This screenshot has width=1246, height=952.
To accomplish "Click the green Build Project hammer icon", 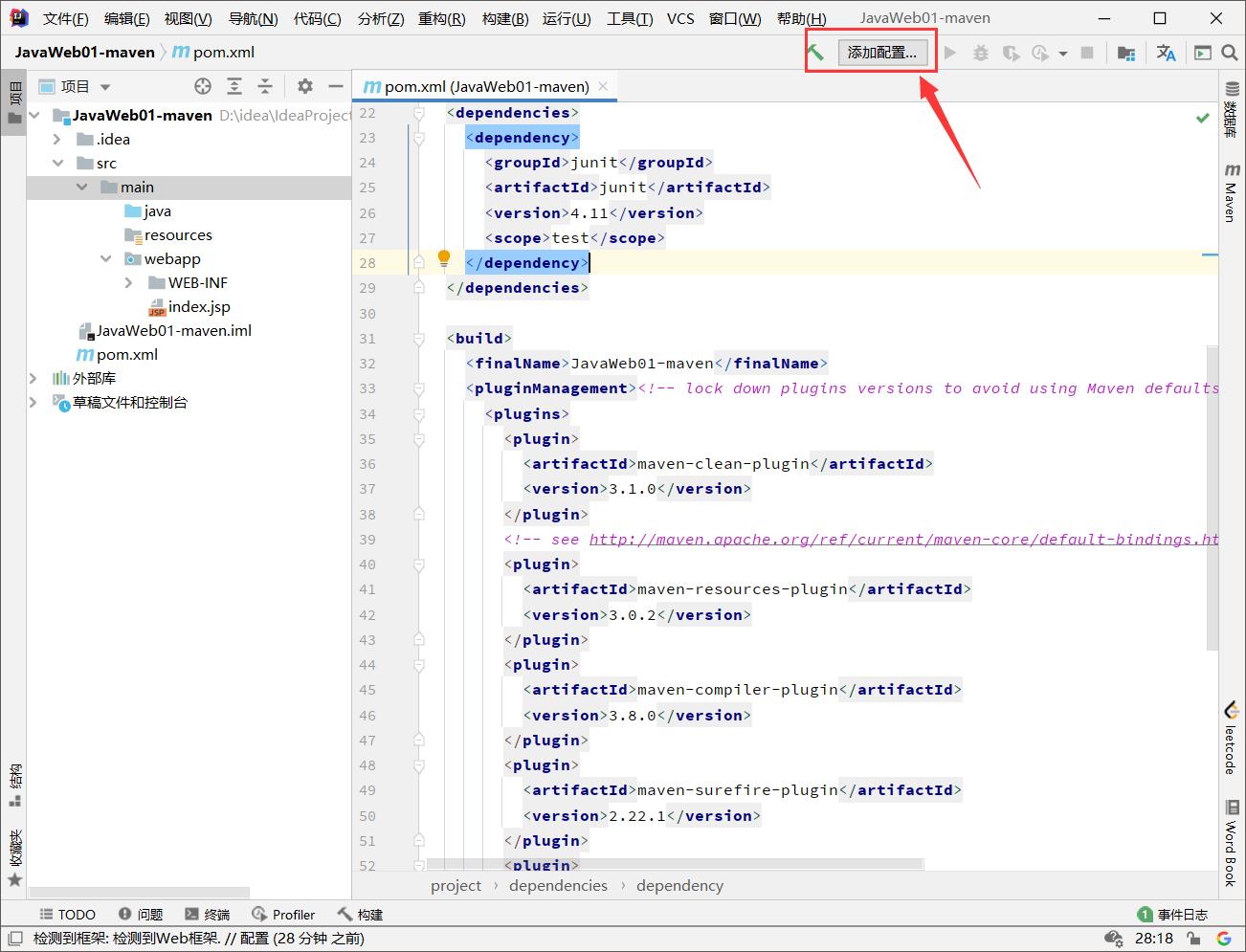I will (815, 53).
